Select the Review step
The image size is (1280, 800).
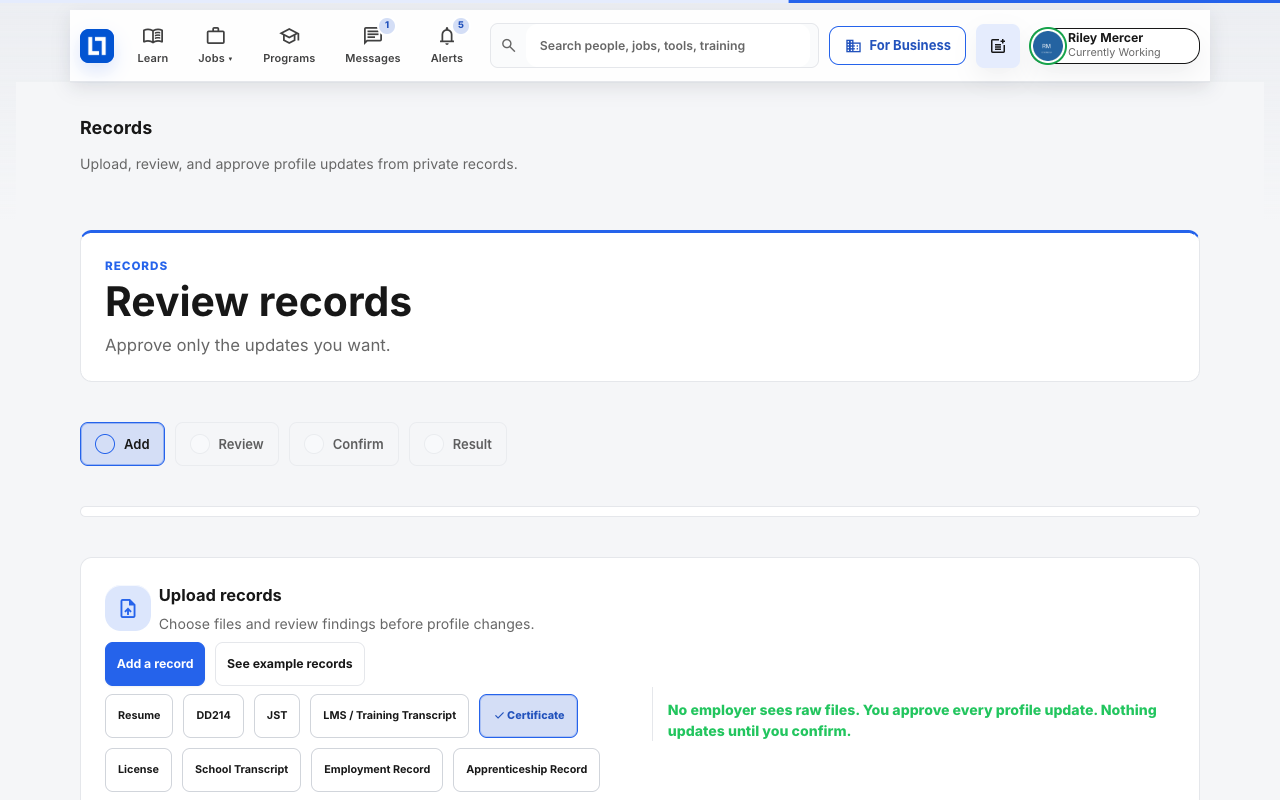coord(227,444)
